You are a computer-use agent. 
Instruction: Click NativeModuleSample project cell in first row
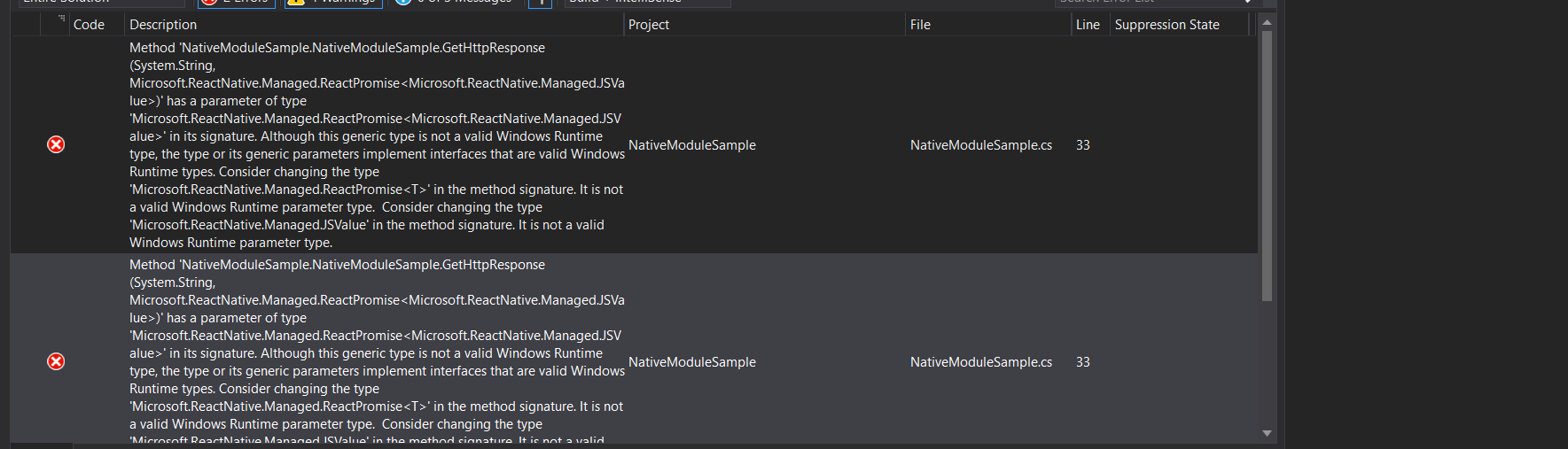tap(692, 145)
